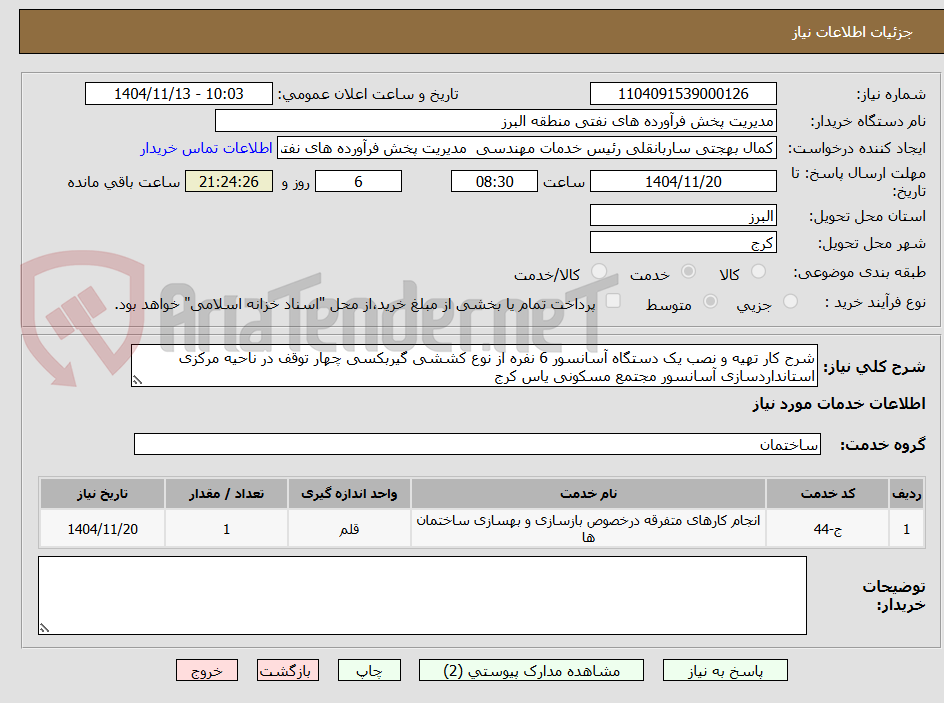This screenshot has height=703, width=944.
Task: Click the deadline date field 1404/11/20
Action: (x=683, y=181)
